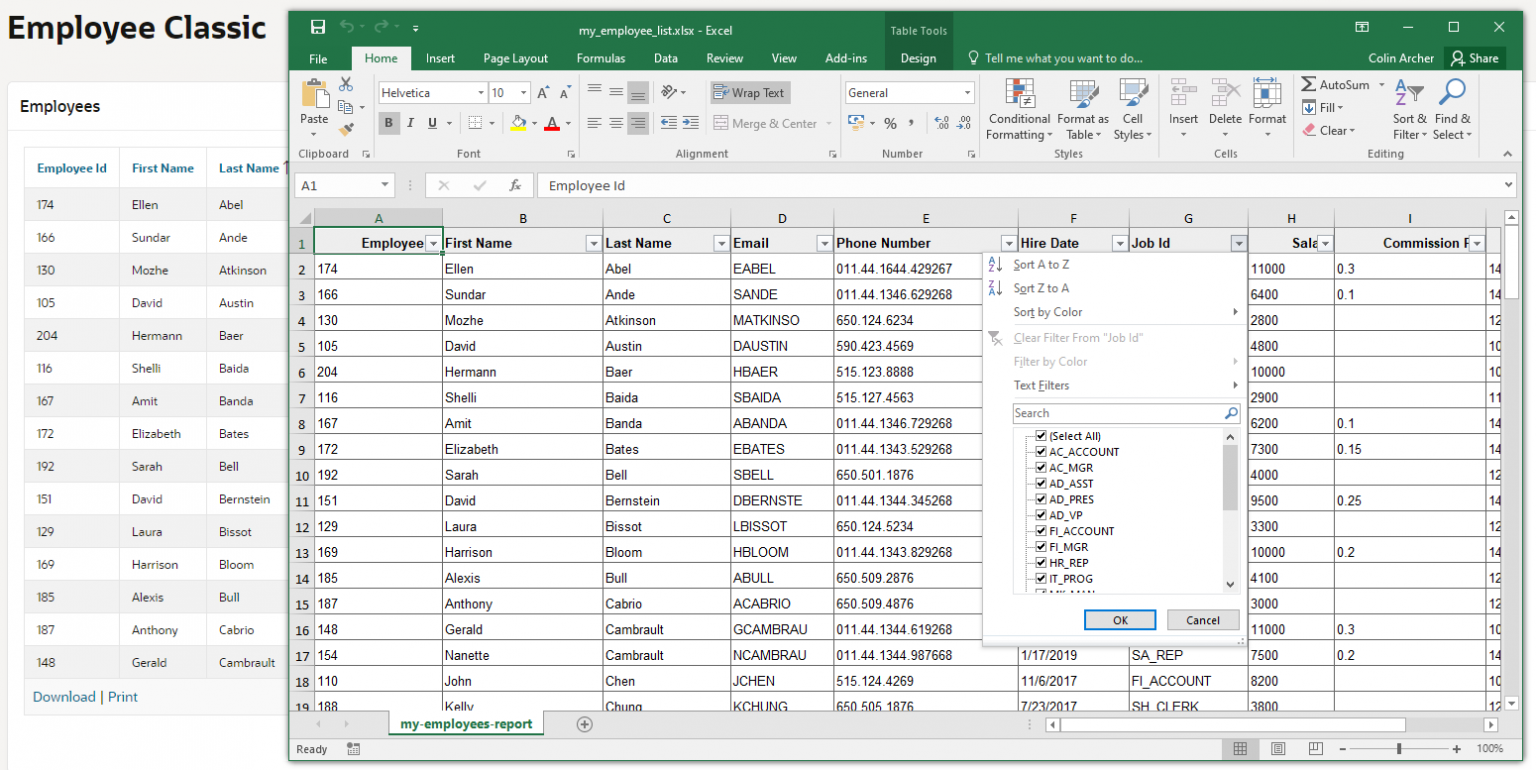Switch to the Data ribbon tab
This screenshot has width=1536, height=770.
tap(666, 59)
